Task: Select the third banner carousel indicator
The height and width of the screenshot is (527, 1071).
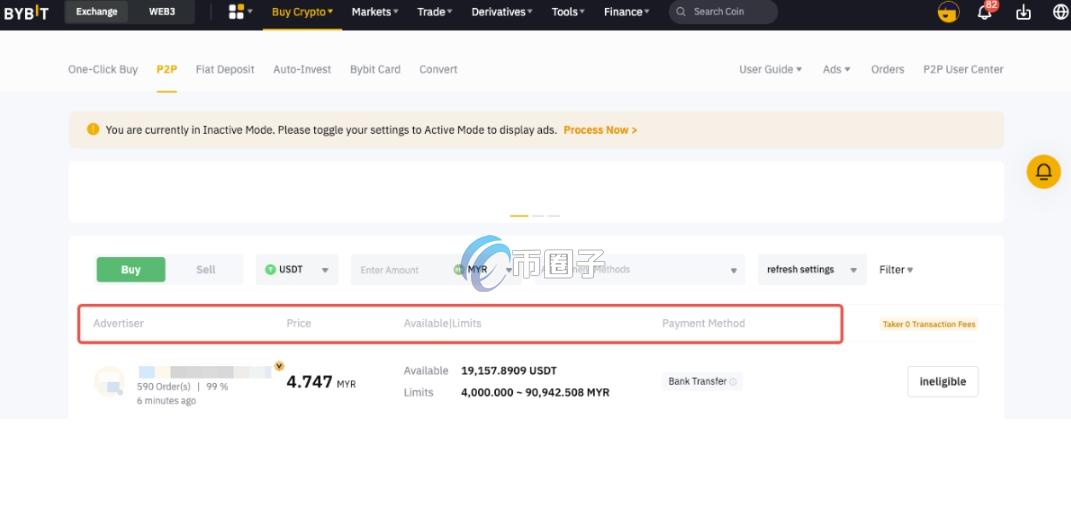Action: [554, 216]
